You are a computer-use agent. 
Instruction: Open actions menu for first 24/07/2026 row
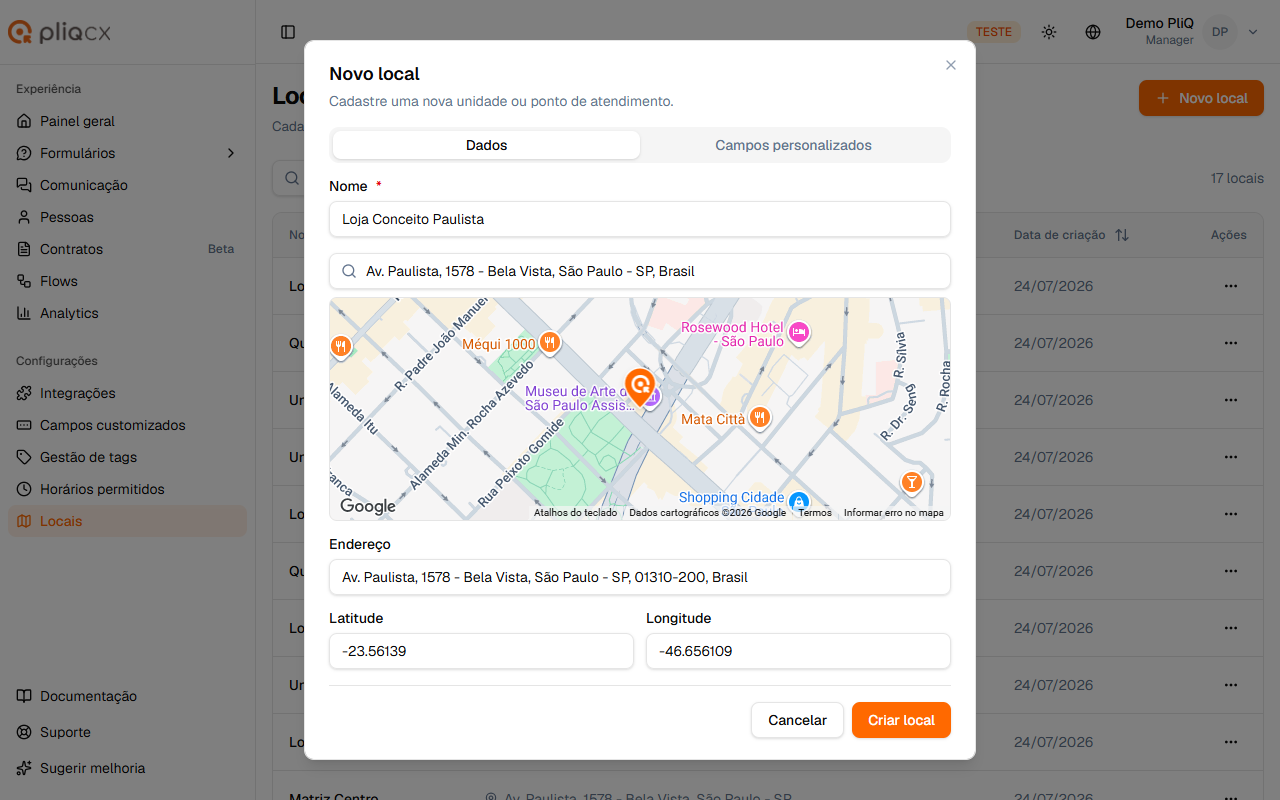[1230, 286]
